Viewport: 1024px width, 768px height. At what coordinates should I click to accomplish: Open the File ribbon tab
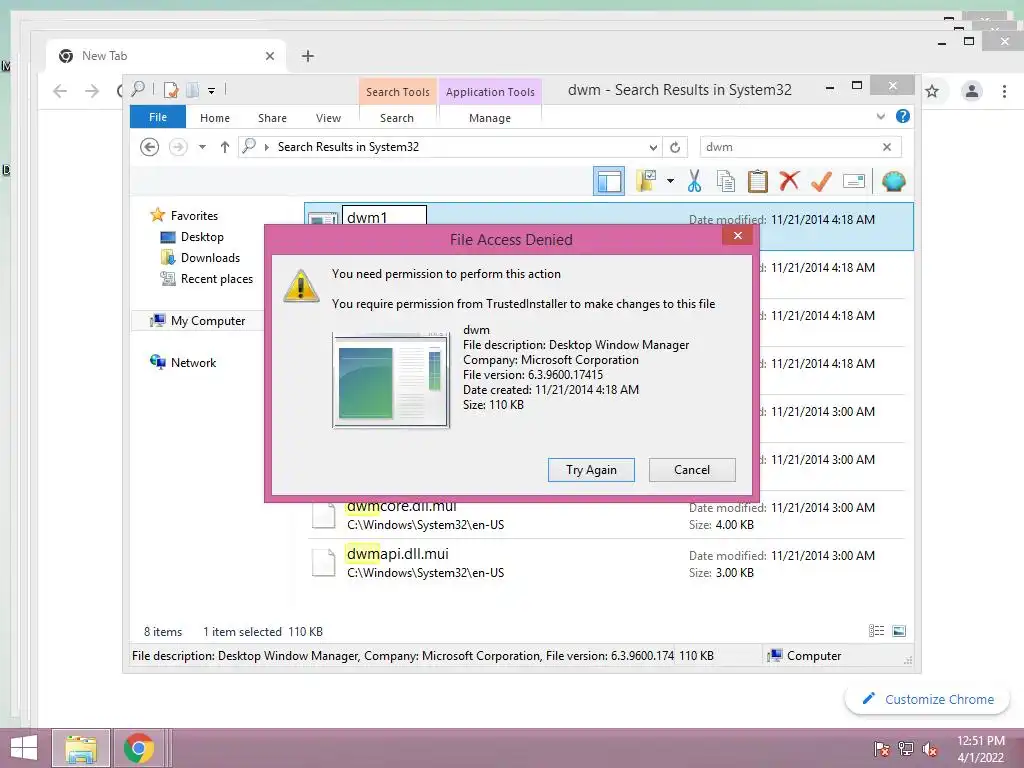tap(158, 117)
